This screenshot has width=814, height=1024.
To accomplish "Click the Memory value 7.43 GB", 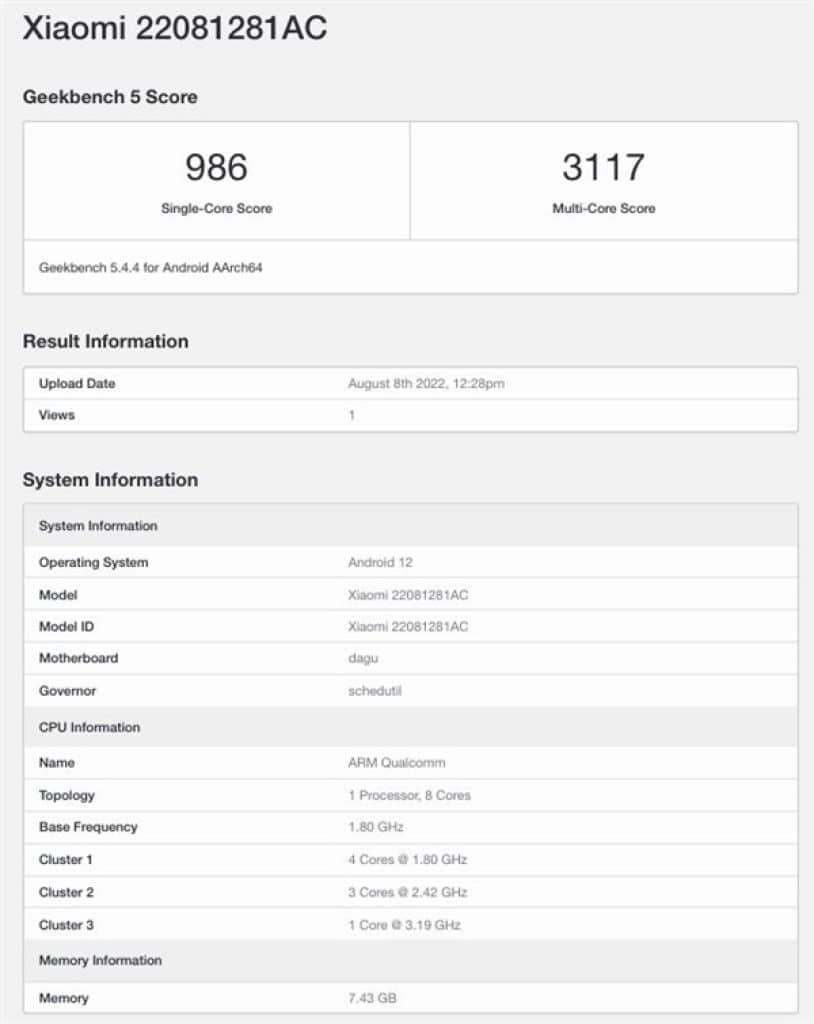I will (x=372, y=998).
